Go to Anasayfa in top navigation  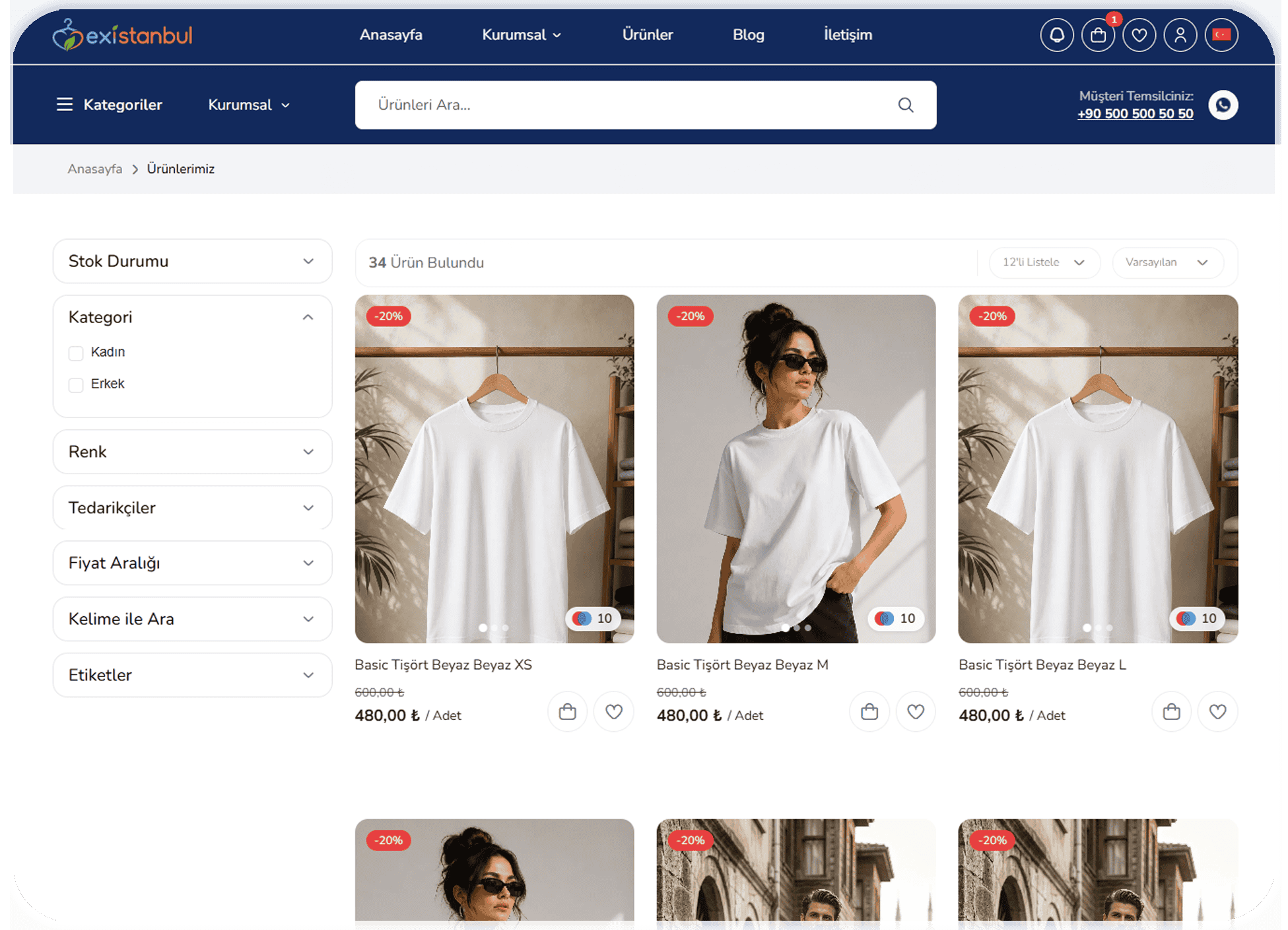tap(391, 35)
